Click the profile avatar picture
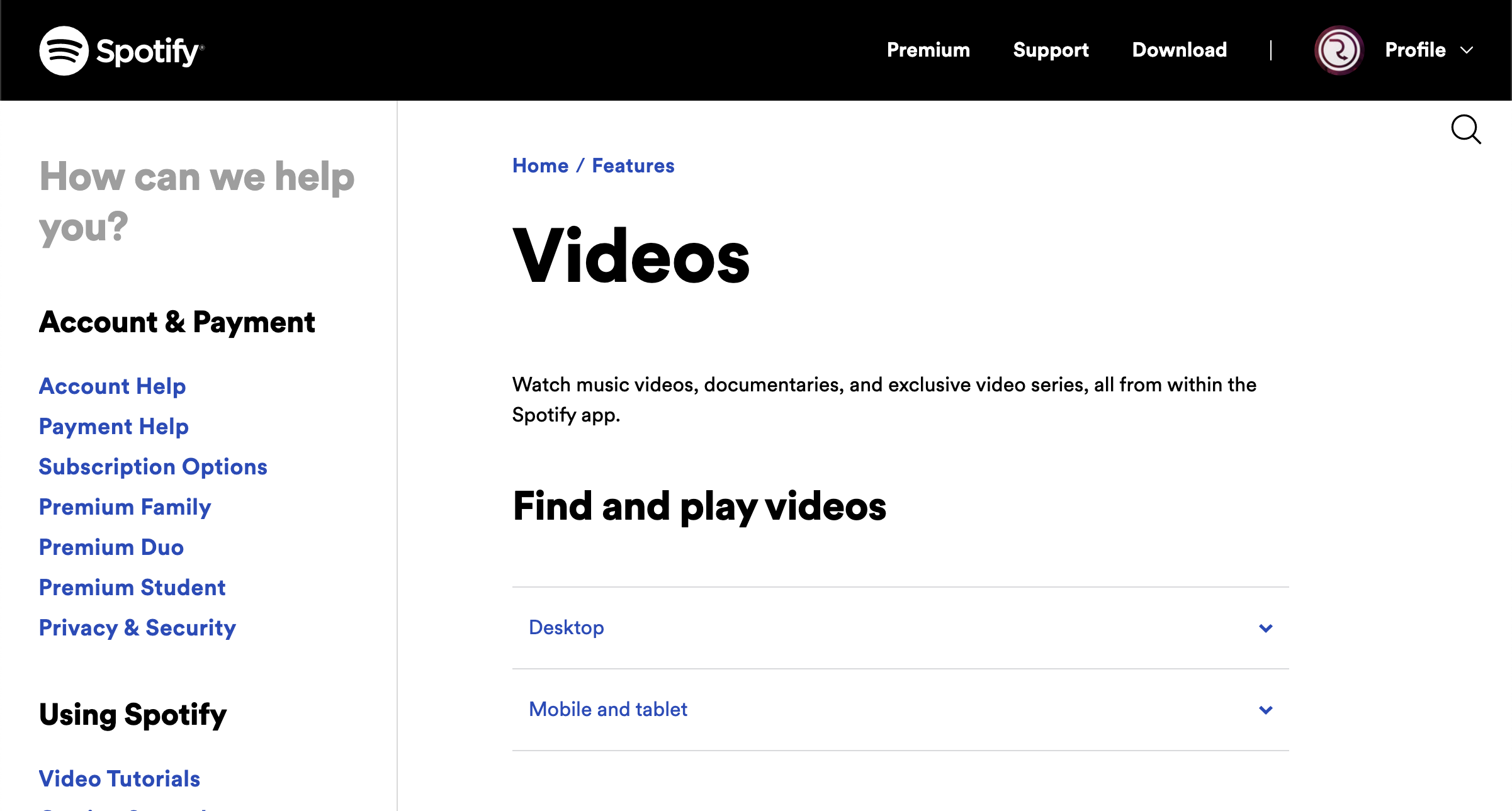This screenshot has height=811, width=1512. [1339, 50]
